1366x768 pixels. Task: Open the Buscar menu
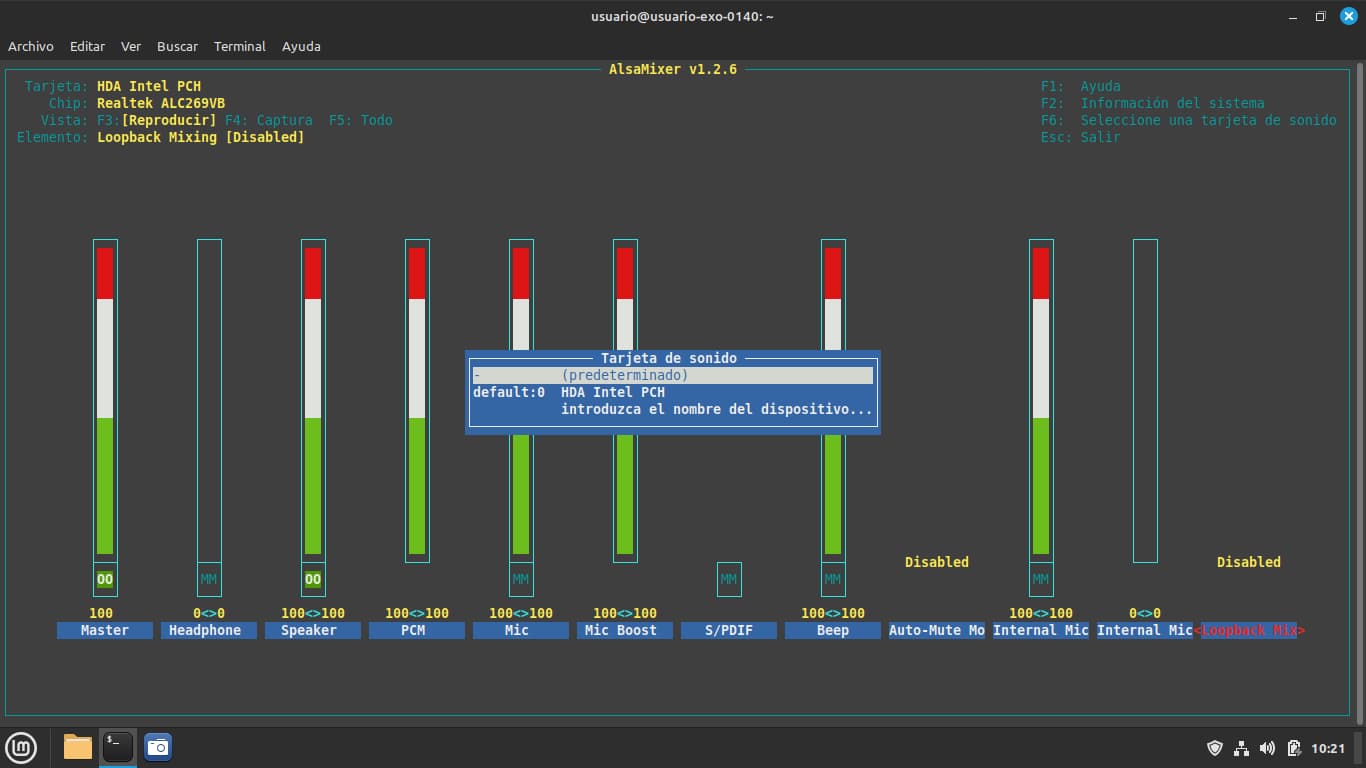(x=177, y=46)
